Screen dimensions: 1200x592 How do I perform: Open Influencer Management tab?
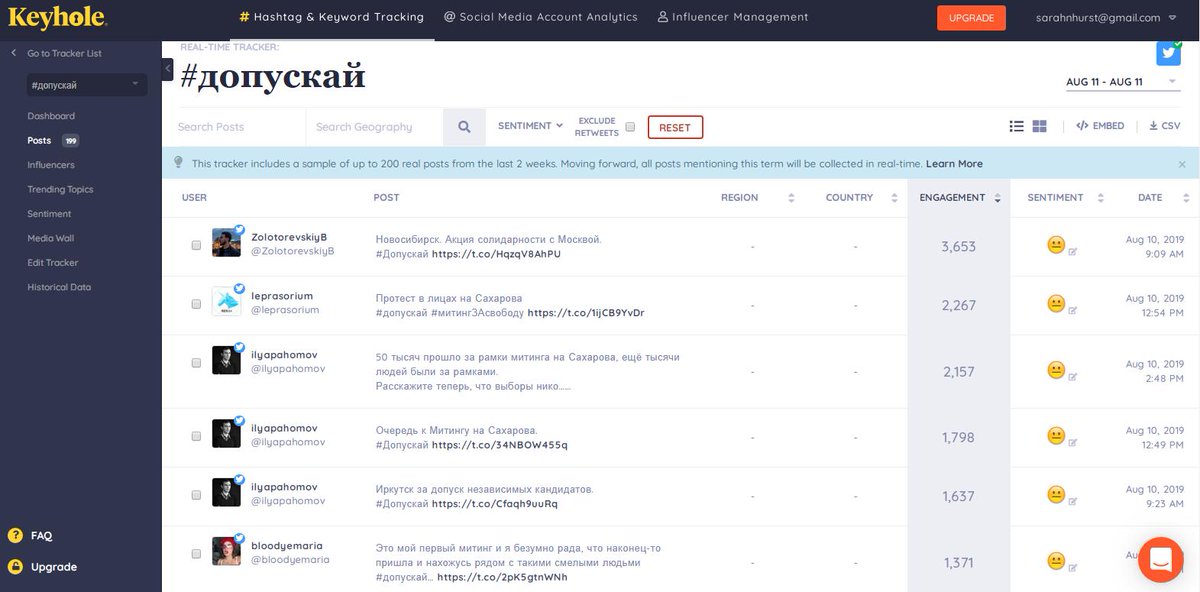coord(733,17)
